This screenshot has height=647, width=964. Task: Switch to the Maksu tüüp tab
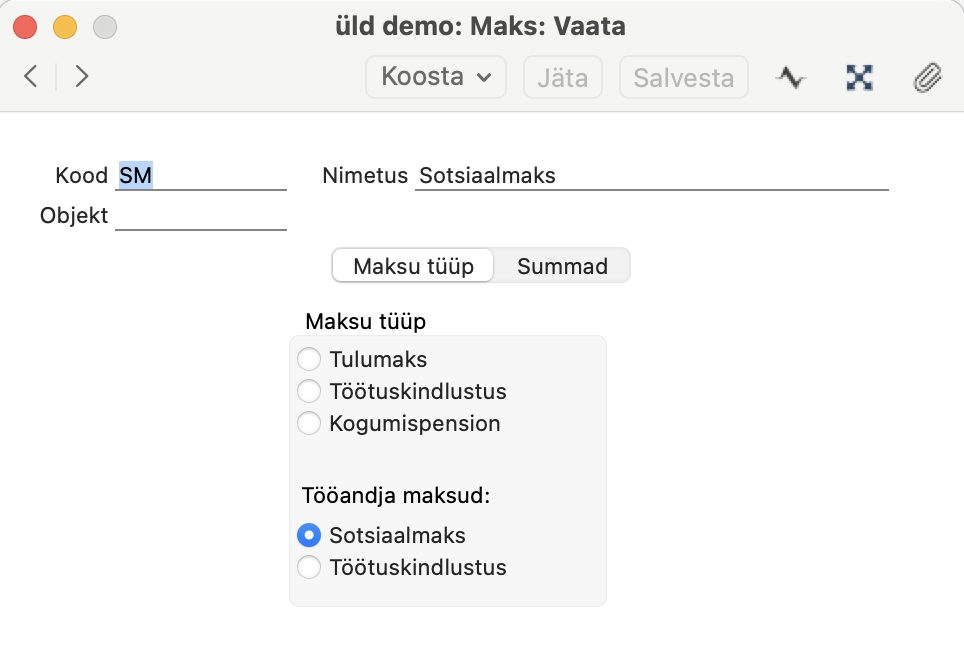[413, 266]
